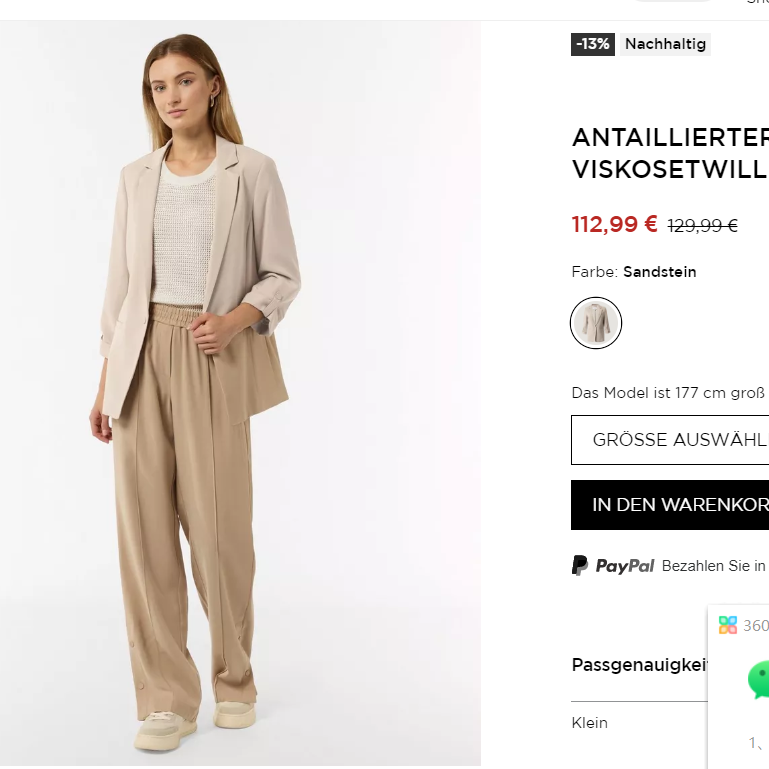Click the Farbe: Sandstein color label
The image size is (769, 769).
pyautogui.click(x=634, y=272)
